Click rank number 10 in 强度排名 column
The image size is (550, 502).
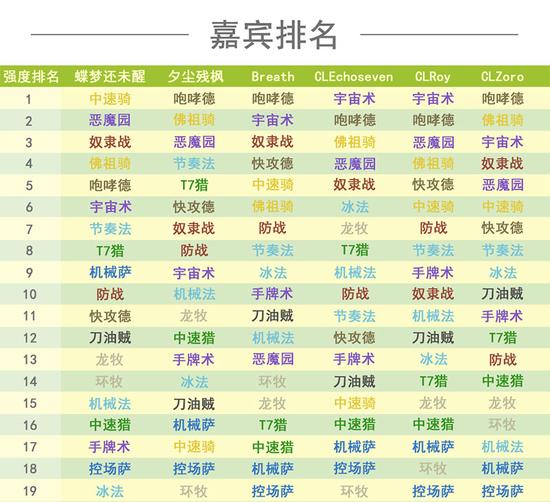click(30, 294)
